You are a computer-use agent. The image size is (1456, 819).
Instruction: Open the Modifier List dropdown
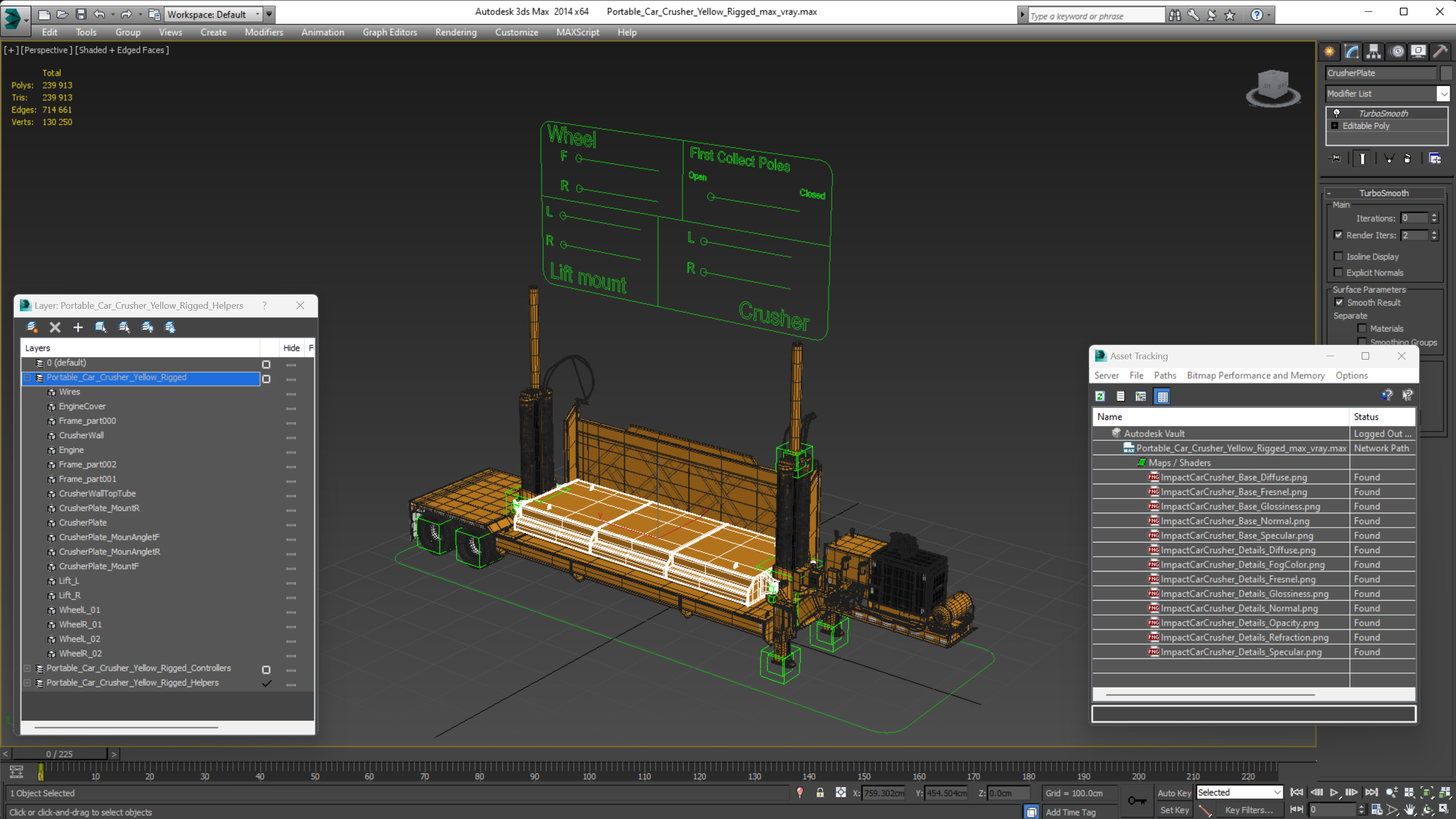pos(1387,94)
